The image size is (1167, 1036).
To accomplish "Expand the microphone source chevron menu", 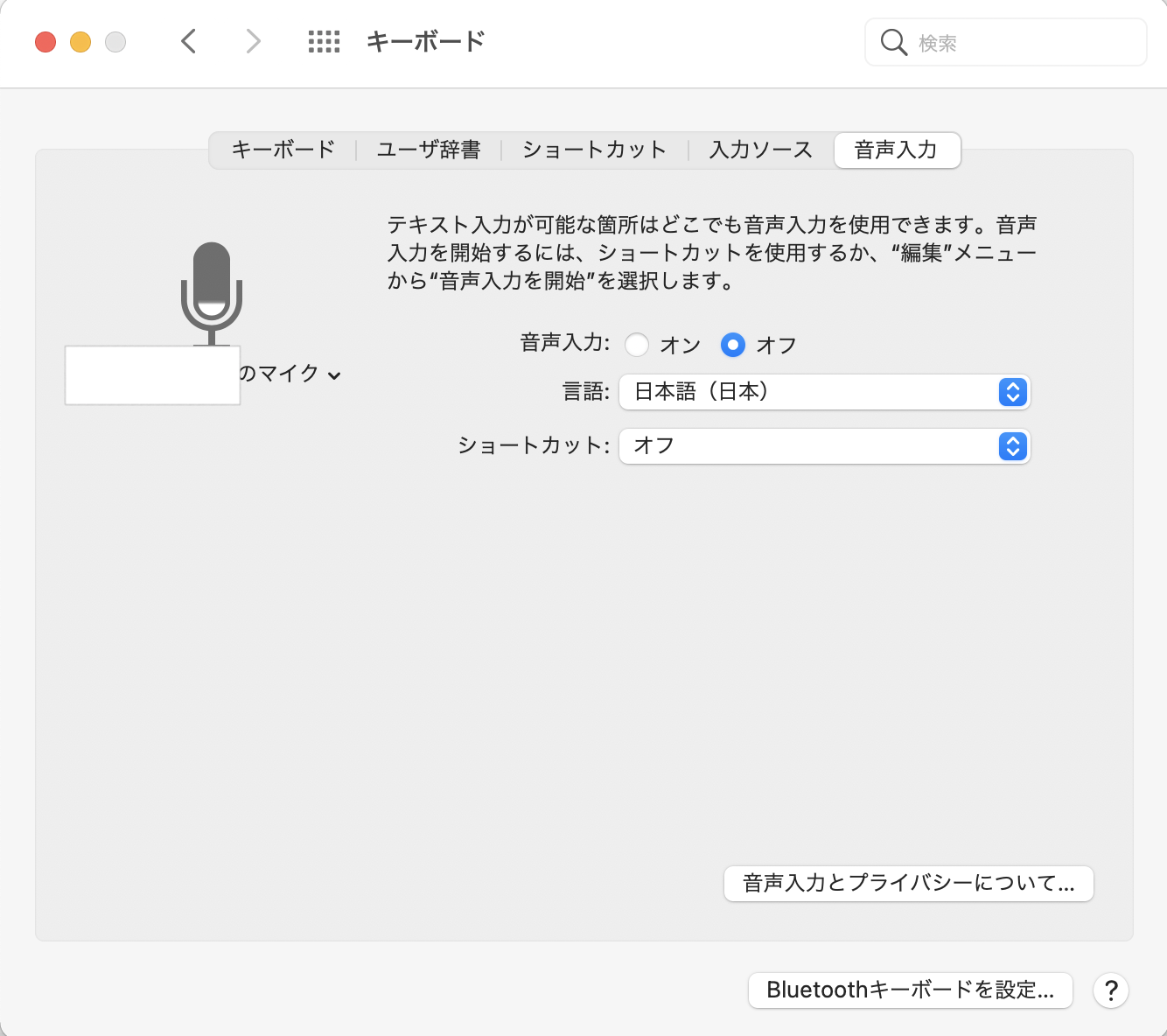I will [334, 375].
